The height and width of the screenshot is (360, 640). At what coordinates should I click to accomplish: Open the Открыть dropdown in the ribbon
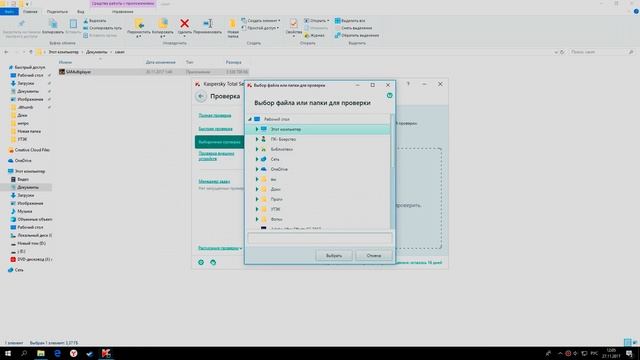(317, 20)
